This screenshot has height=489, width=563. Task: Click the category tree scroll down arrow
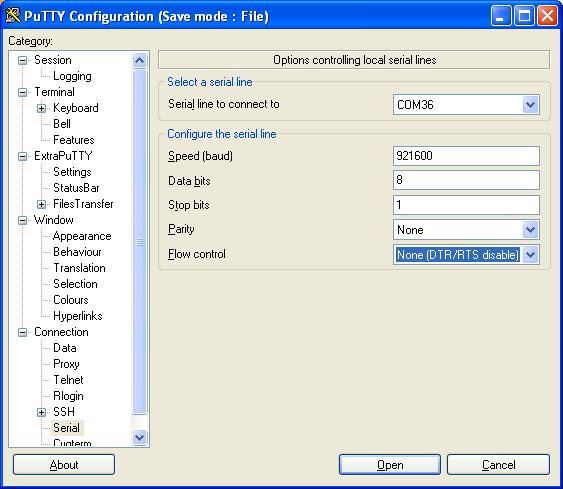139,438
